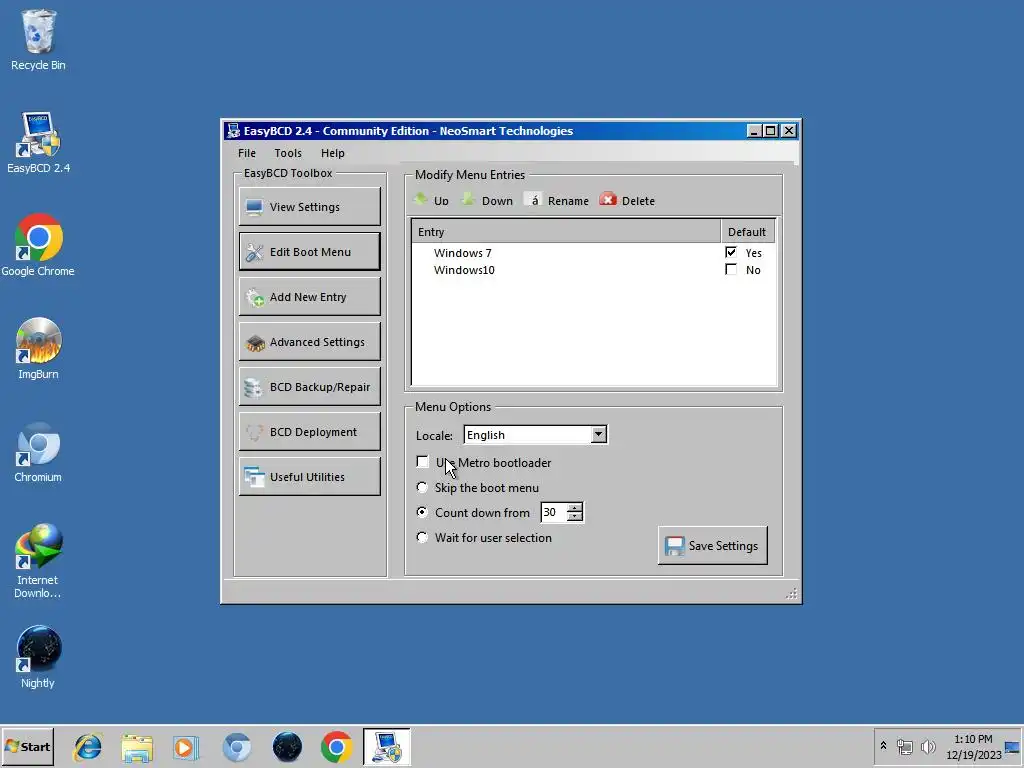Select Skip the boot menu option
The width and height of the screenshot is (1024, 768).
click(x=423, y=487)
